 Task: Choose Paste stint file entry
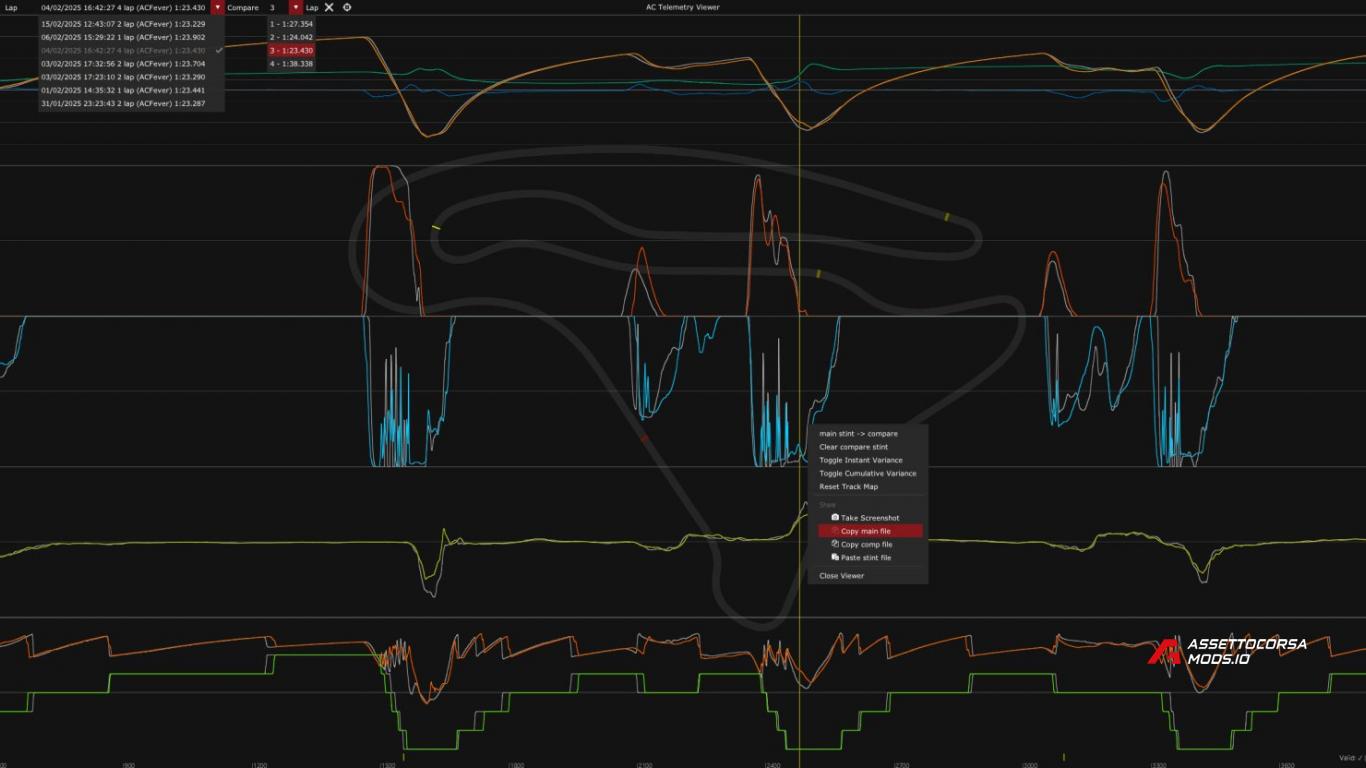coord(867,557)
